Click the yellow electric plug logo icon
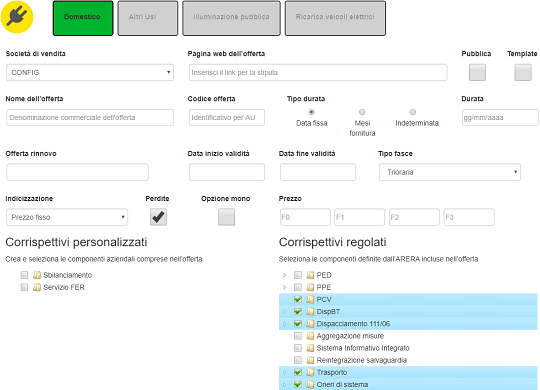Viewport: 540px width, 390px height. point(17,17)
